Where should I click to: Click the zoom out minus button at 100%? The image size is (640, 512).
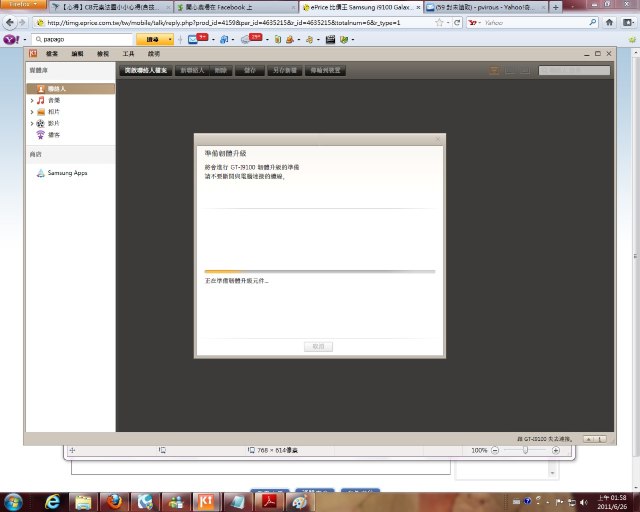coord(495,450)
